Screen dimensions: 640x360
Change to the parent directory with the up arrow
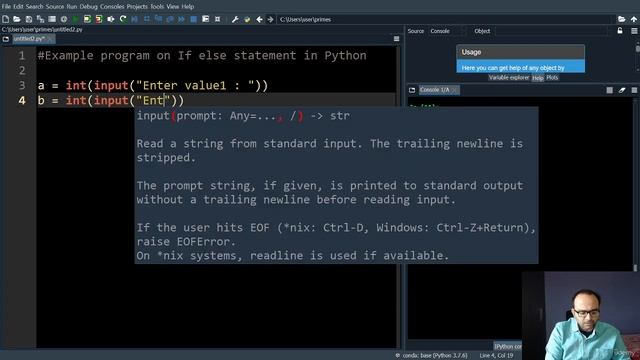[x=633, y=19]
